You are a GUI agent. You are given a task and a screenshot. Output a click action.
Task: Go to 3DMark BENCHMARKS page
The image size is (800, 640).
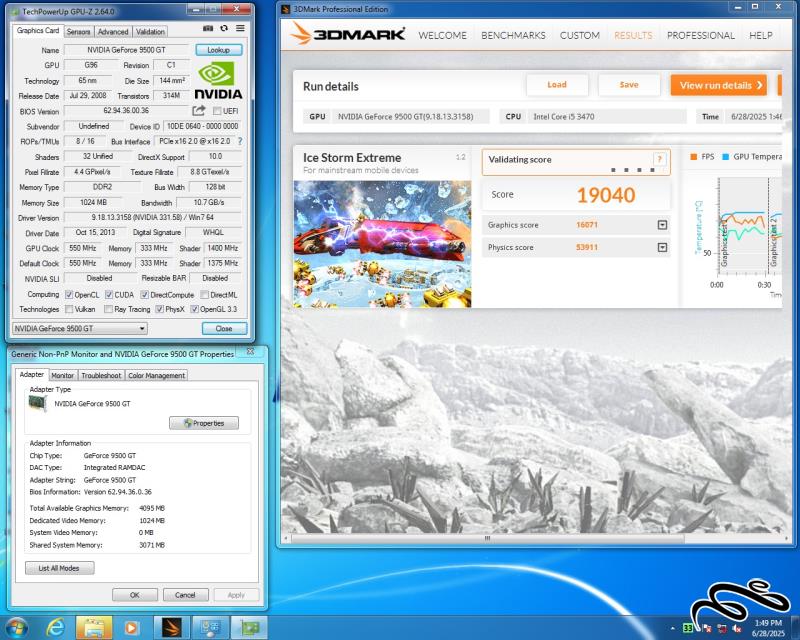[x=513, y=35]
